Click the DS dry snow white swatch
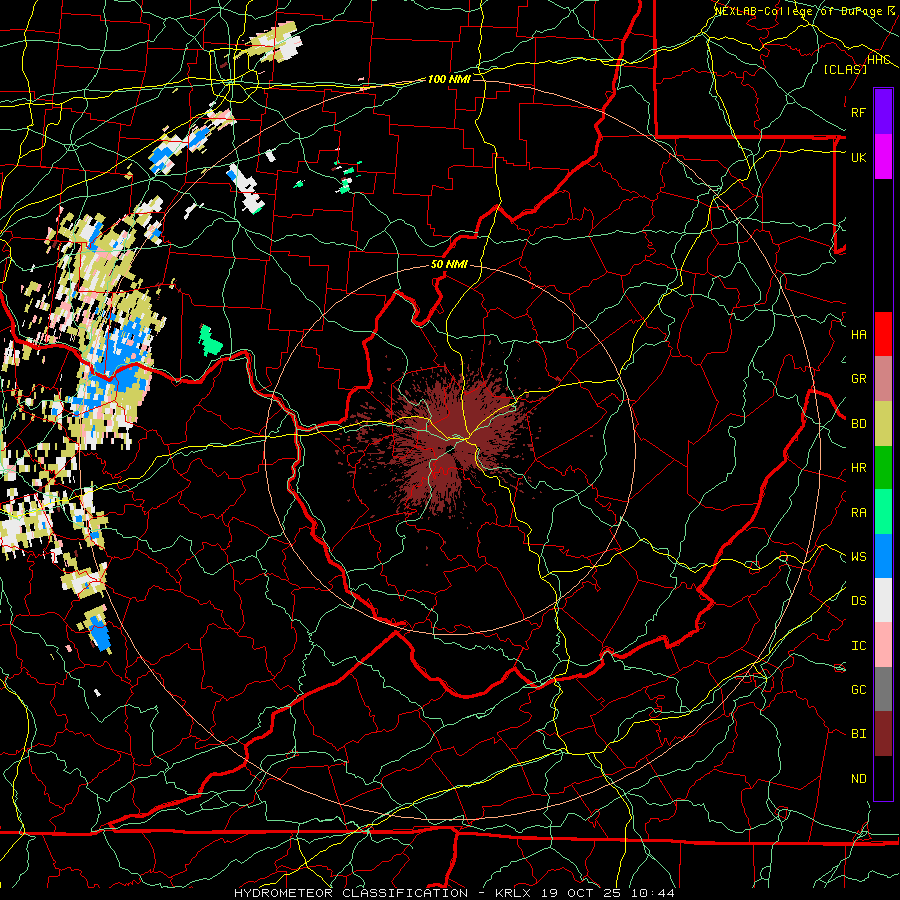This screenshot has width=900, height=900. coord(883,600)
